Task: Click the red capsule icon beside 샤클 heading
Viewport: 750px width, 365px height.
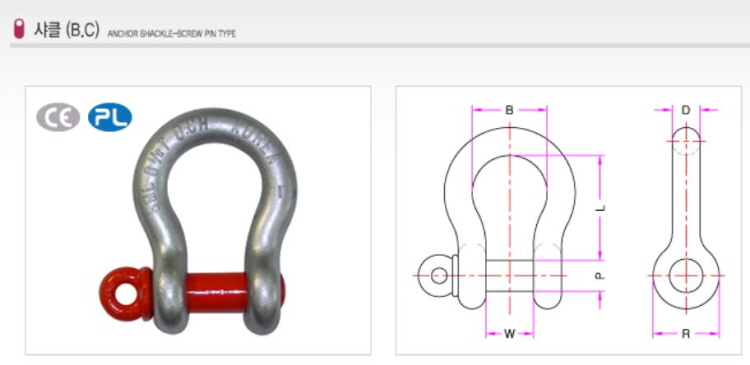Action: (x=19, y=29)
